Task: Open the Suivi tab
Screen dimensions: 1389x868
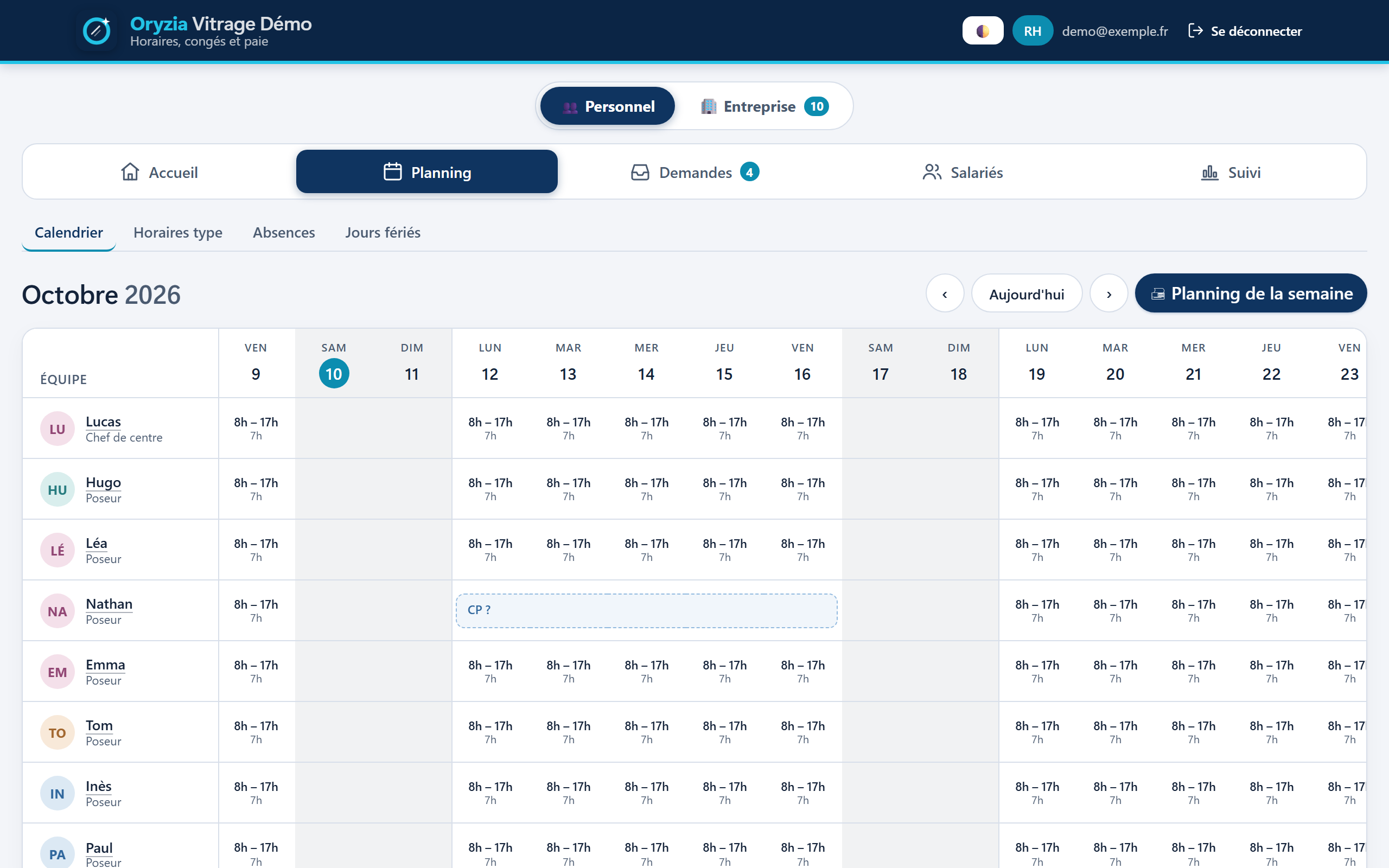Action: (x=1231, y=172)
